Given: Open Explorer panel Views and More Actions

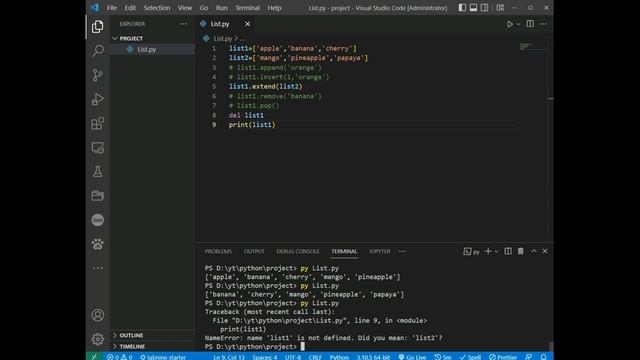Looking at the screenshot, I should pos(183,24).
